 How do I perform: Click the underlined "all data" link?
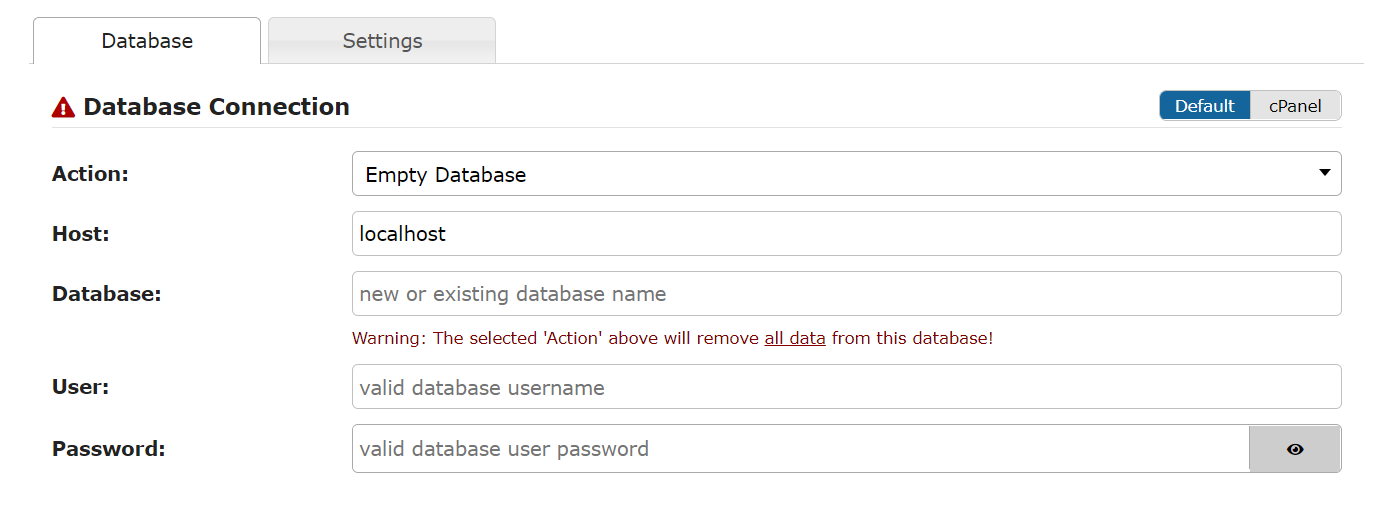(x=795, y=338)
